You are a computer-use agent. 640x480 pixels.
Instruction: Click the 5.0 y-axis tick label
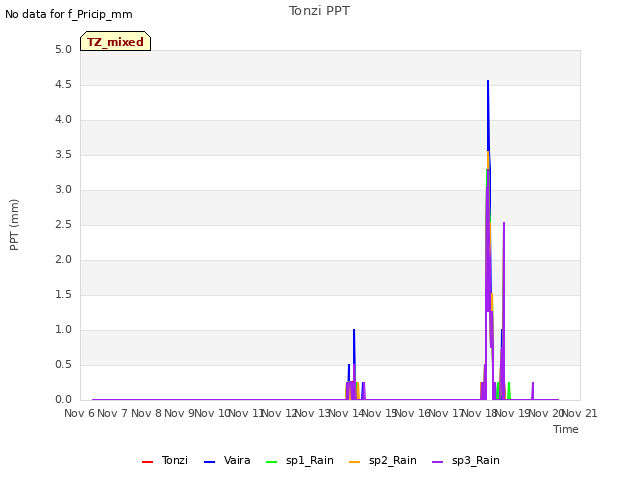click(63, 50)
